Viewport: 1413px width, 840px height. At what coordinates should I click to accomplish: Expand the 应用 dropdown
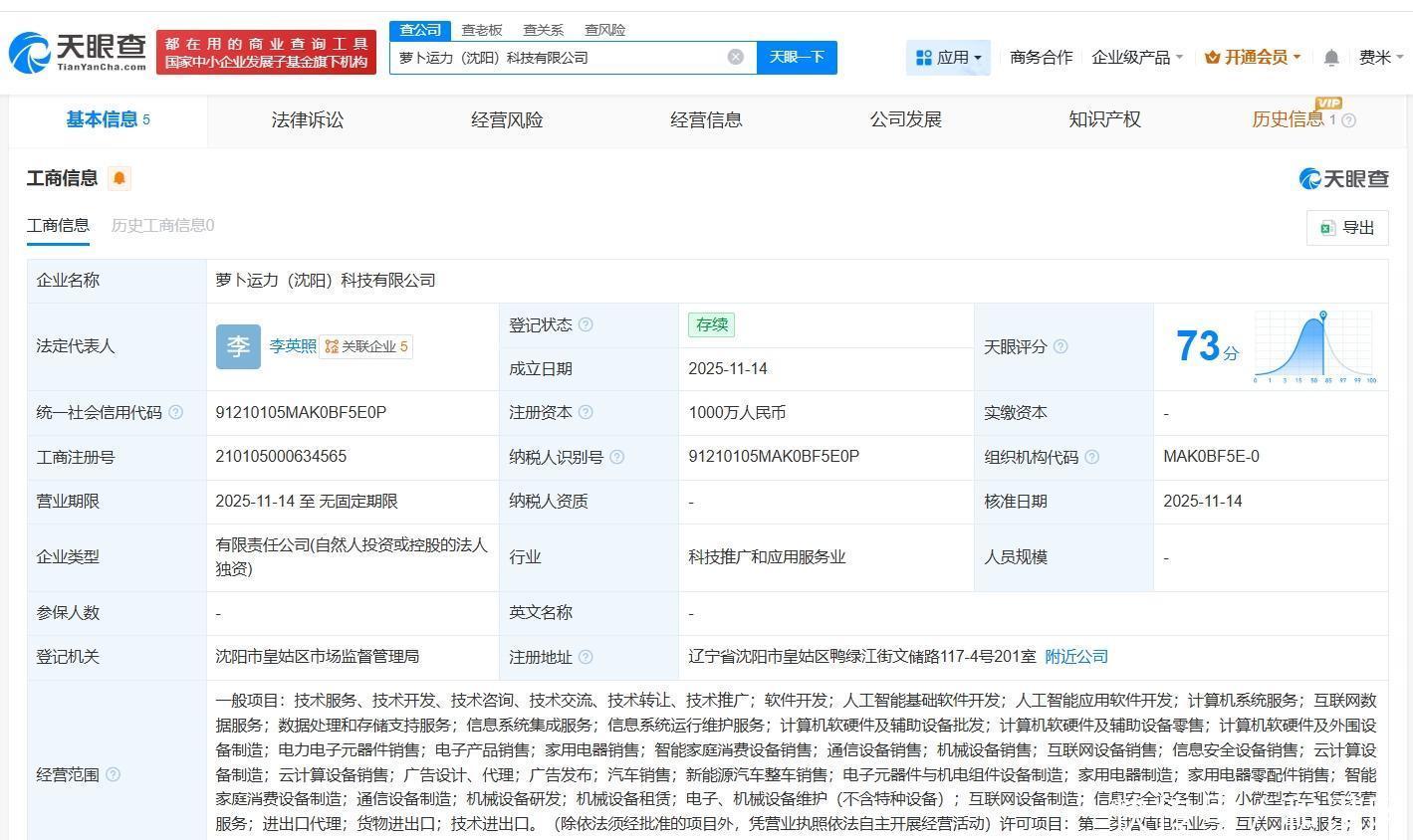coord(948,58)
